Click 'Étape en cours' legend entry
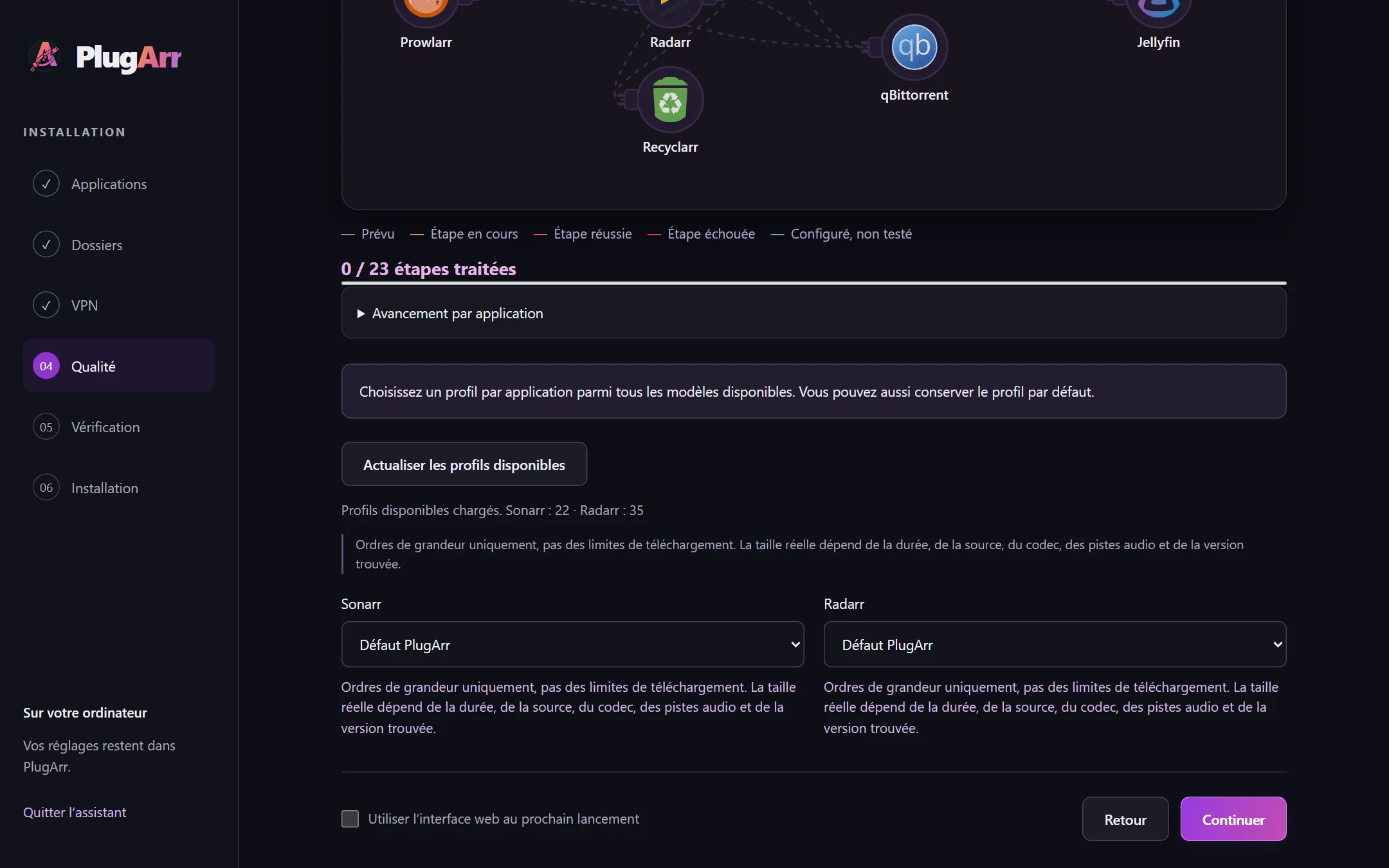The width and height of the screenshot is (1389, 868). pos(464,234)
